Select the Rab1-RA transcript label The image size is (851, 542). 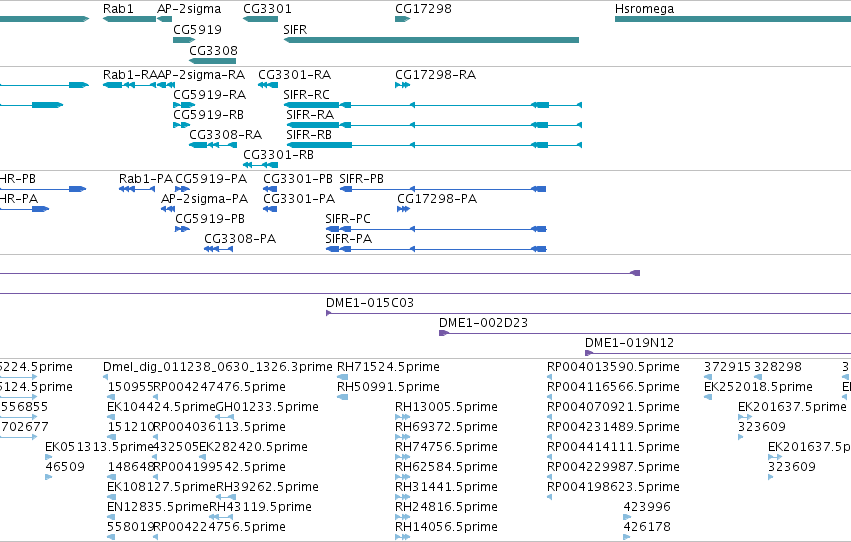pos(130,75)
